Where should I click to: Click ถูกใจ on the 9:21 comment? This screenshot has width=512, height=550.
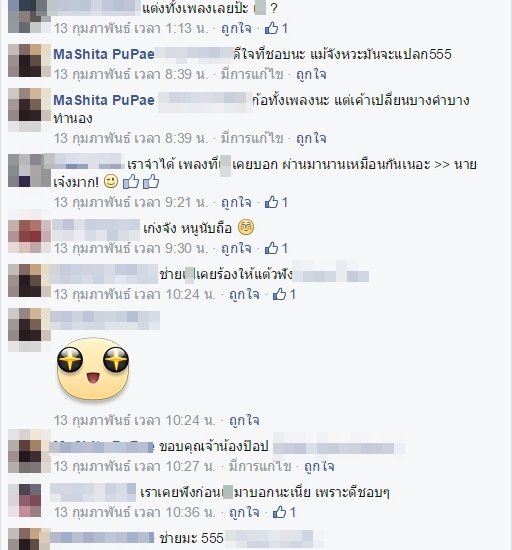click(236, 202)
